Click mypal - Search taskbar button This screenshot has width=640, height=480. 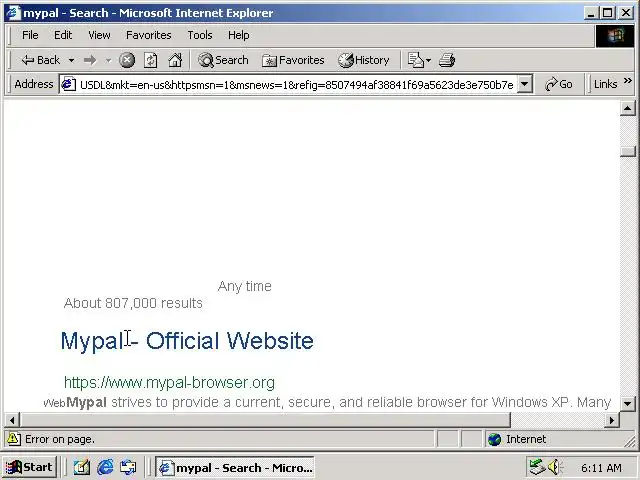pos(235,467)
